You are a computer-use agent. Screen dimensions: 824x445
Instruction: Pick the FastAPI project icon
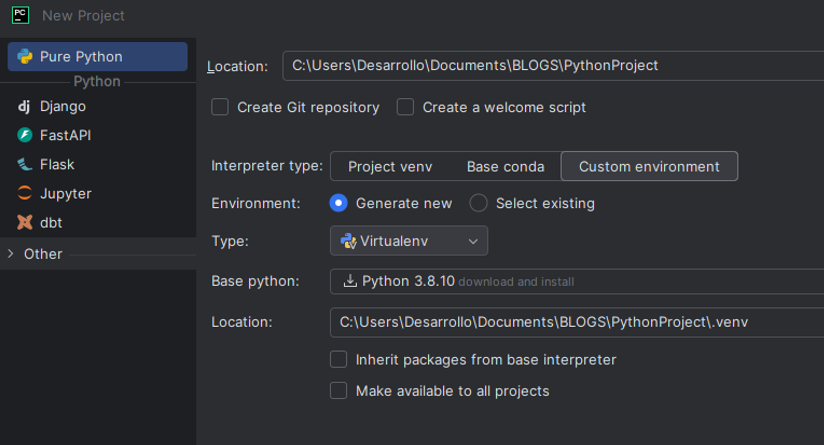(x=25, y=135)
